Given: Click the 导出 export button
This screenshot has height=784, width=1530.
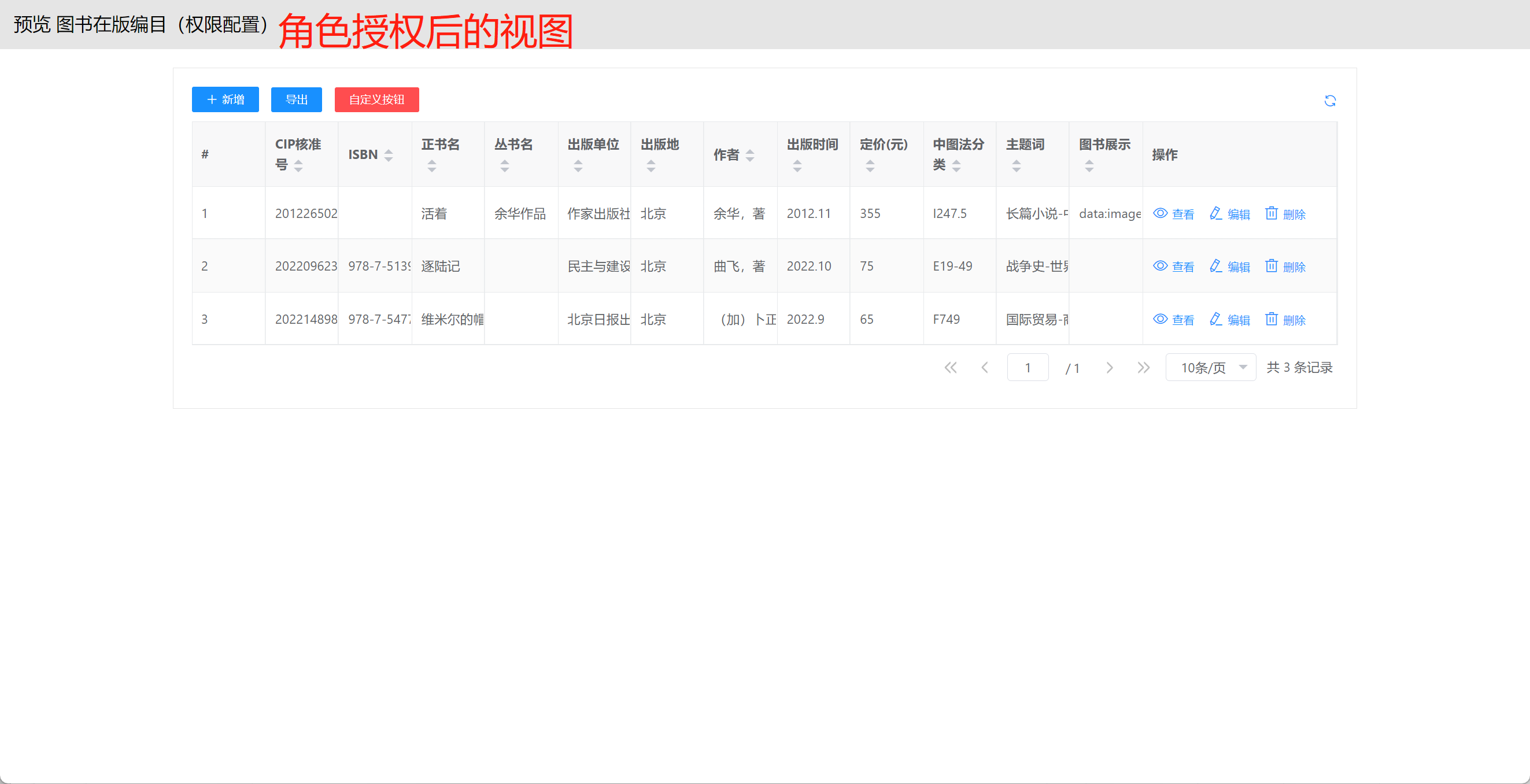Looking at the screenshot, I should click(297, 100).
